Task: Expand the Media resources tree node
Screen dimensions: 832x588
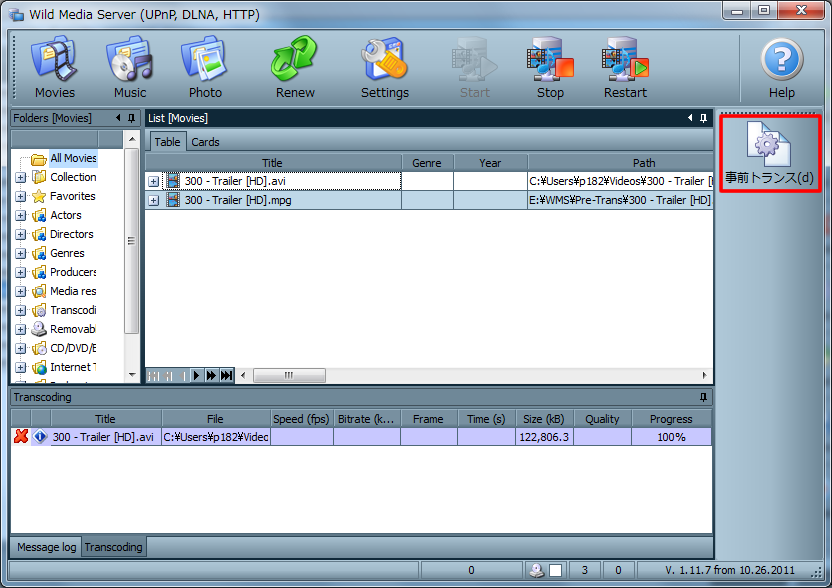Action: tap(20, 291)
